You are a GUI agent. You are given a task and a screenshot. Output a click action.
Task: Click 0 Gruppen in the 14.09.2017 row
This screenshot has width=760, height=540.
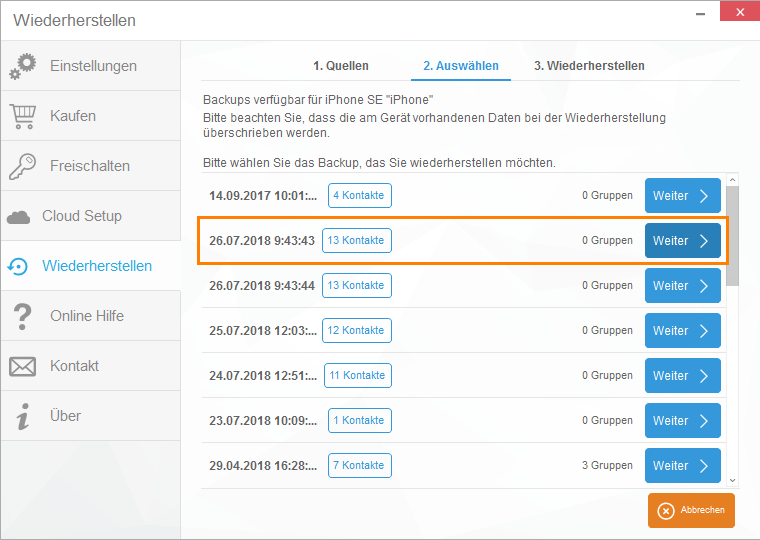coord(607,195)
